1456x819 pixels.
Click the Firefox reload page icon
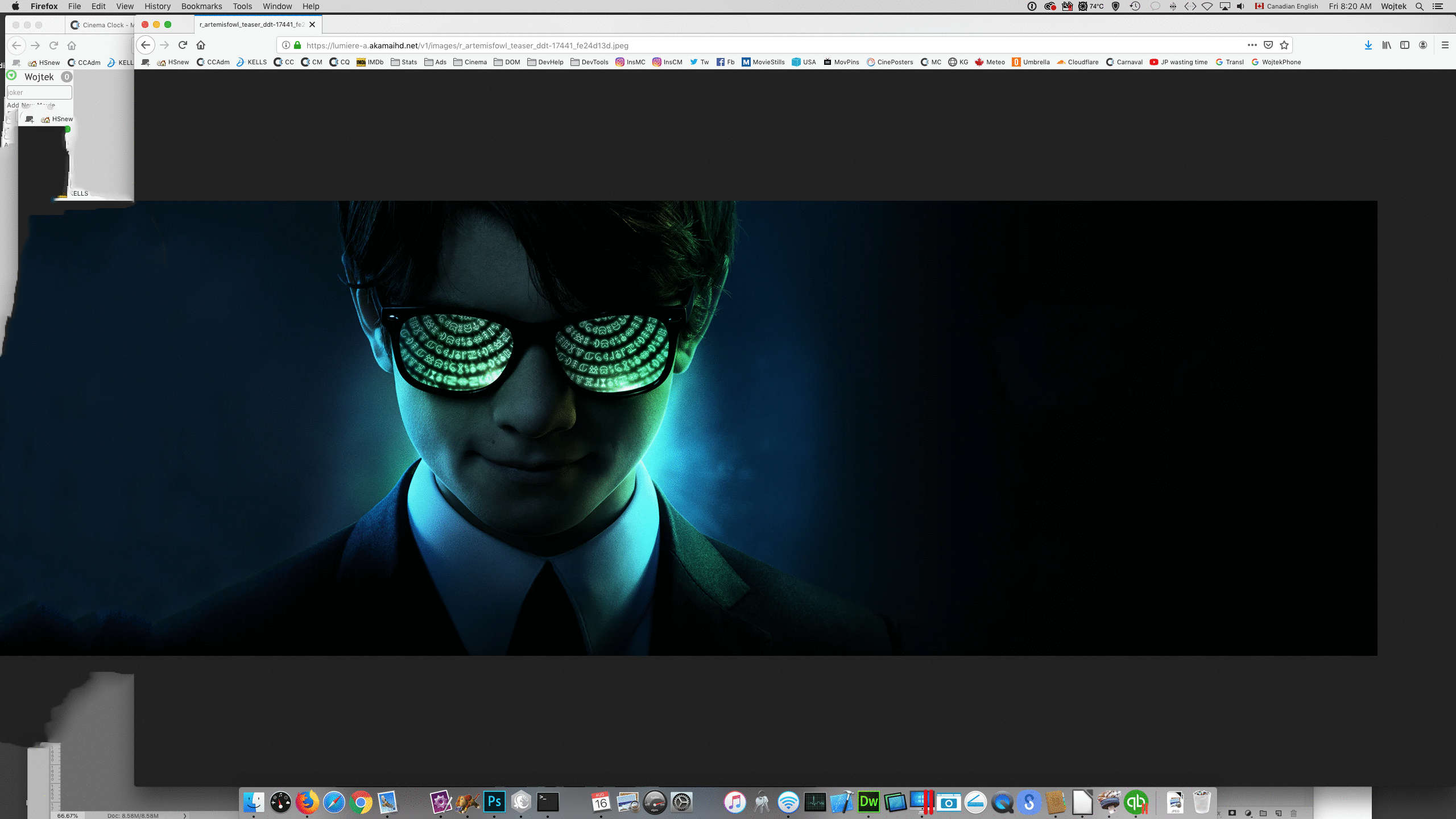[x=183, y=45]
